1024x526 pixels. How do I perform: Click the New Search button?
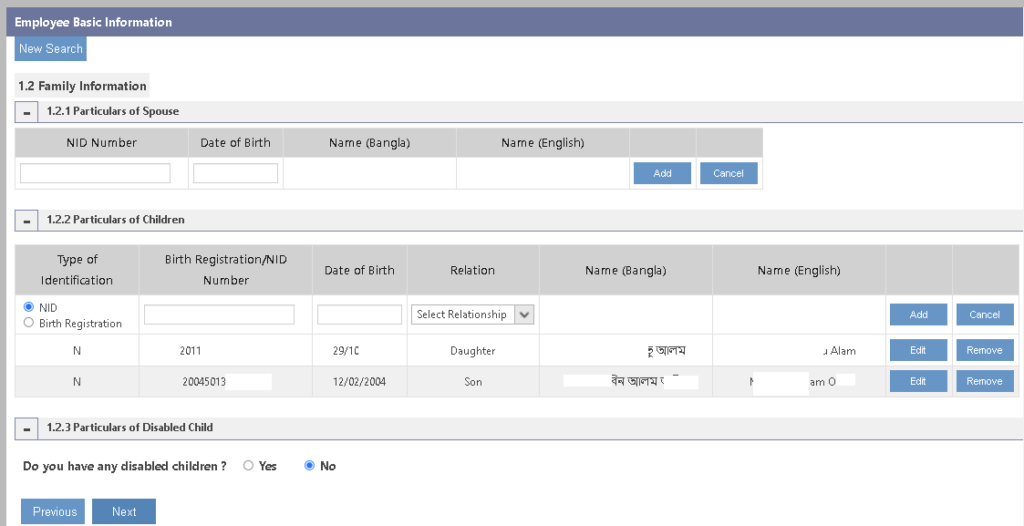pyautogui.click(x=50, y=49)
